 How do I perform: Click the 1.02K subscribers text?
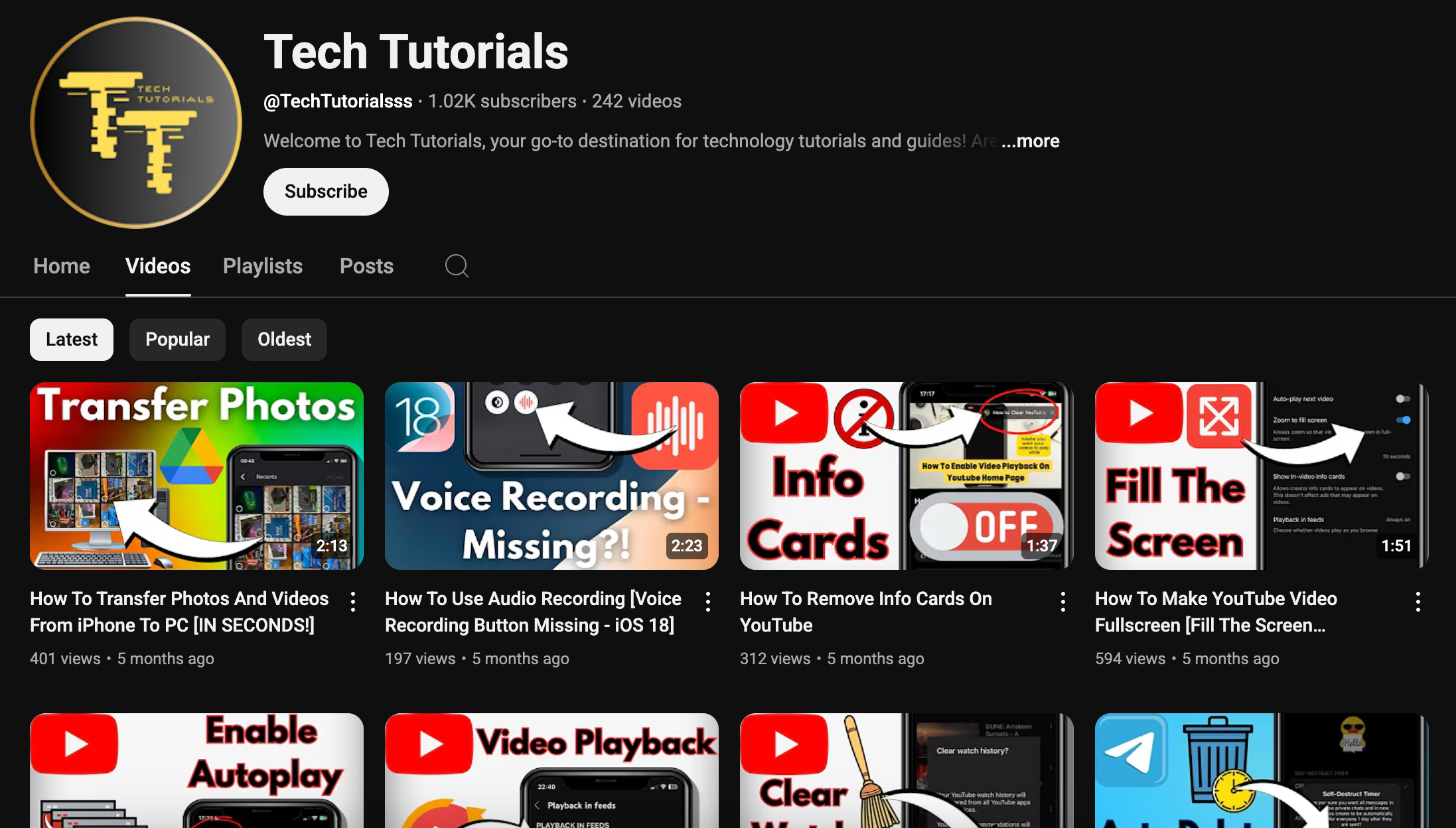click(502, 101)
